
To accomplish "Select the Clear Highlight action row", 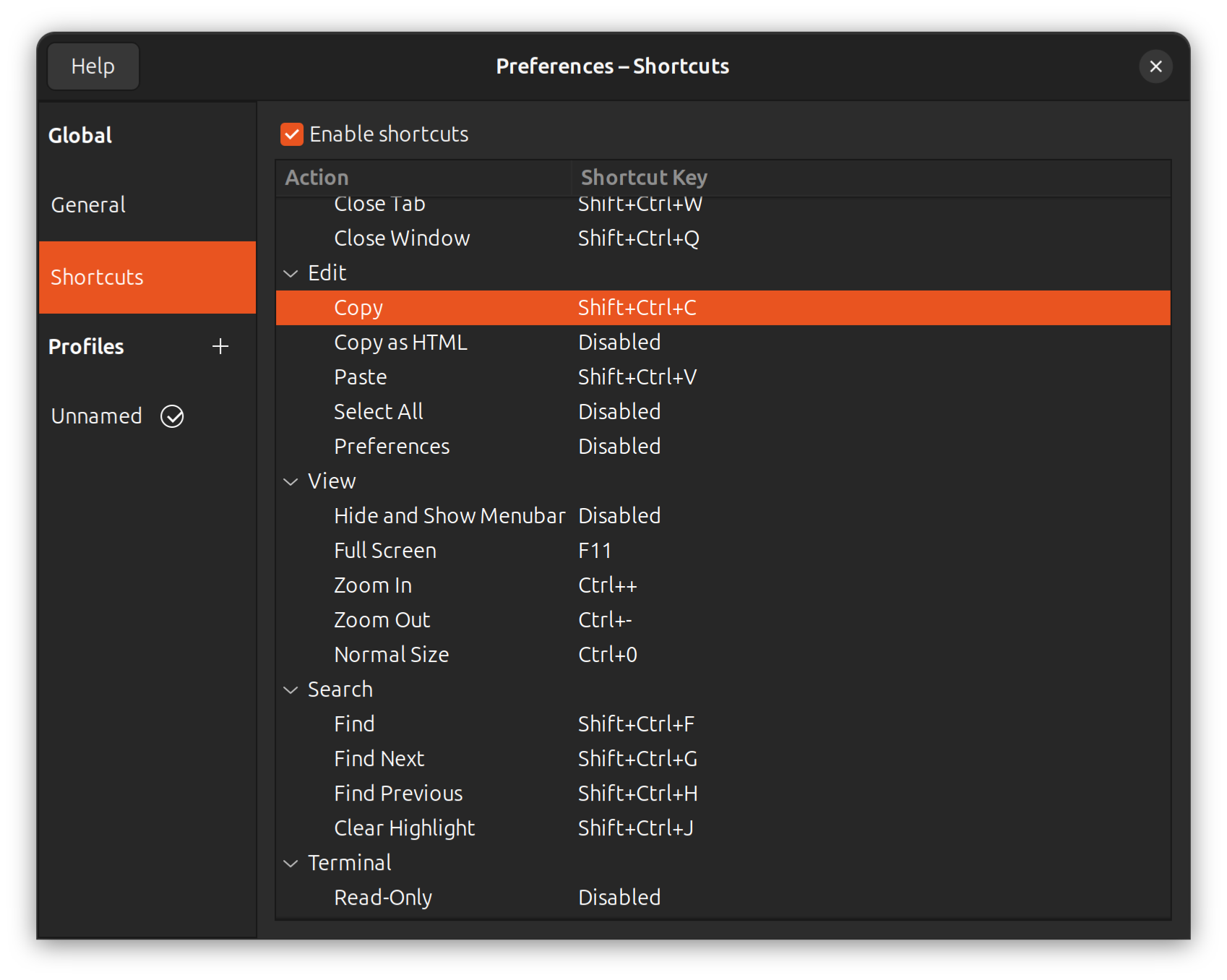I will click(723, 828).
